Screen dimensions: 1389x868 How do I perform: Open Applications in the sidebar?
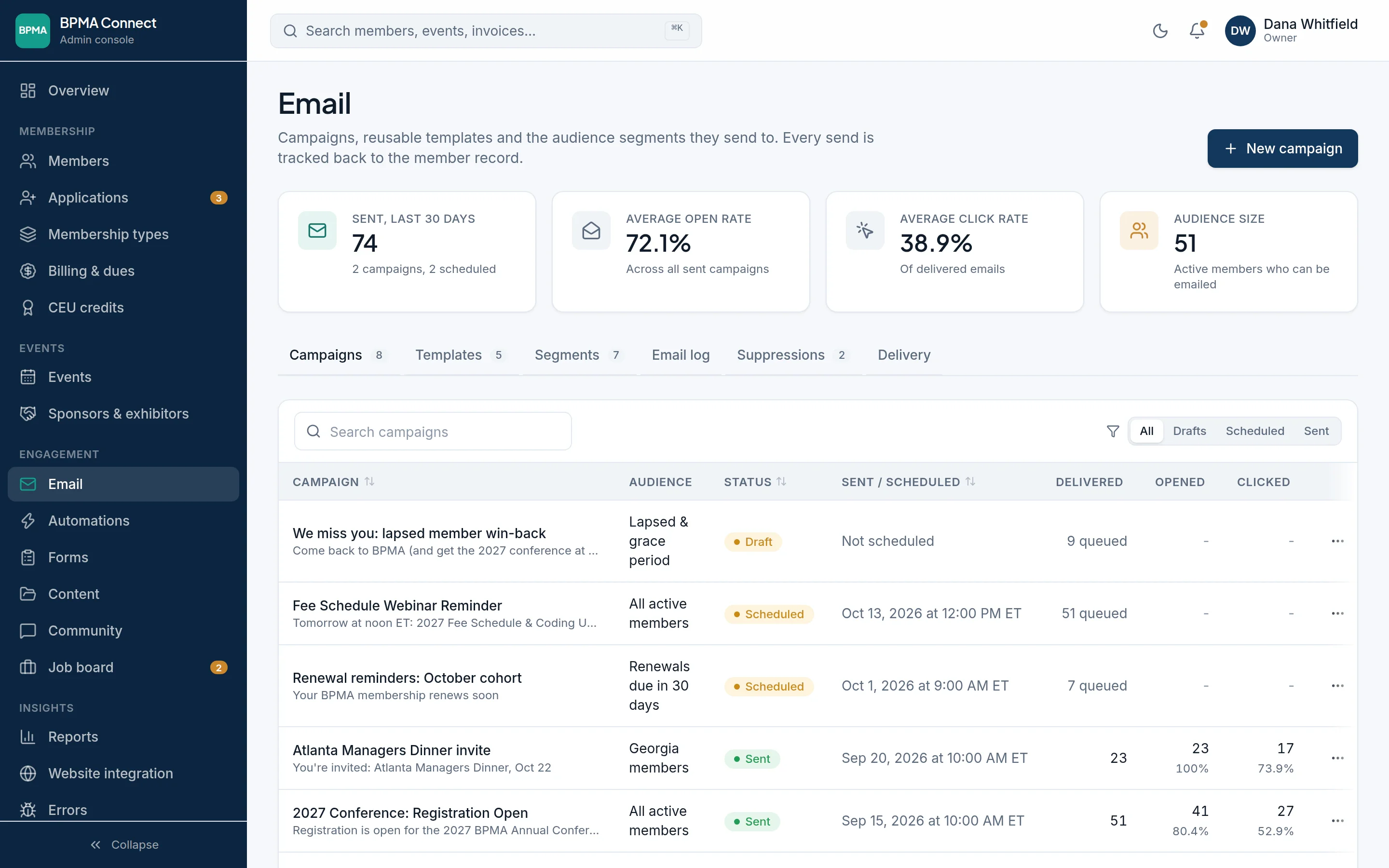(123, 198)
